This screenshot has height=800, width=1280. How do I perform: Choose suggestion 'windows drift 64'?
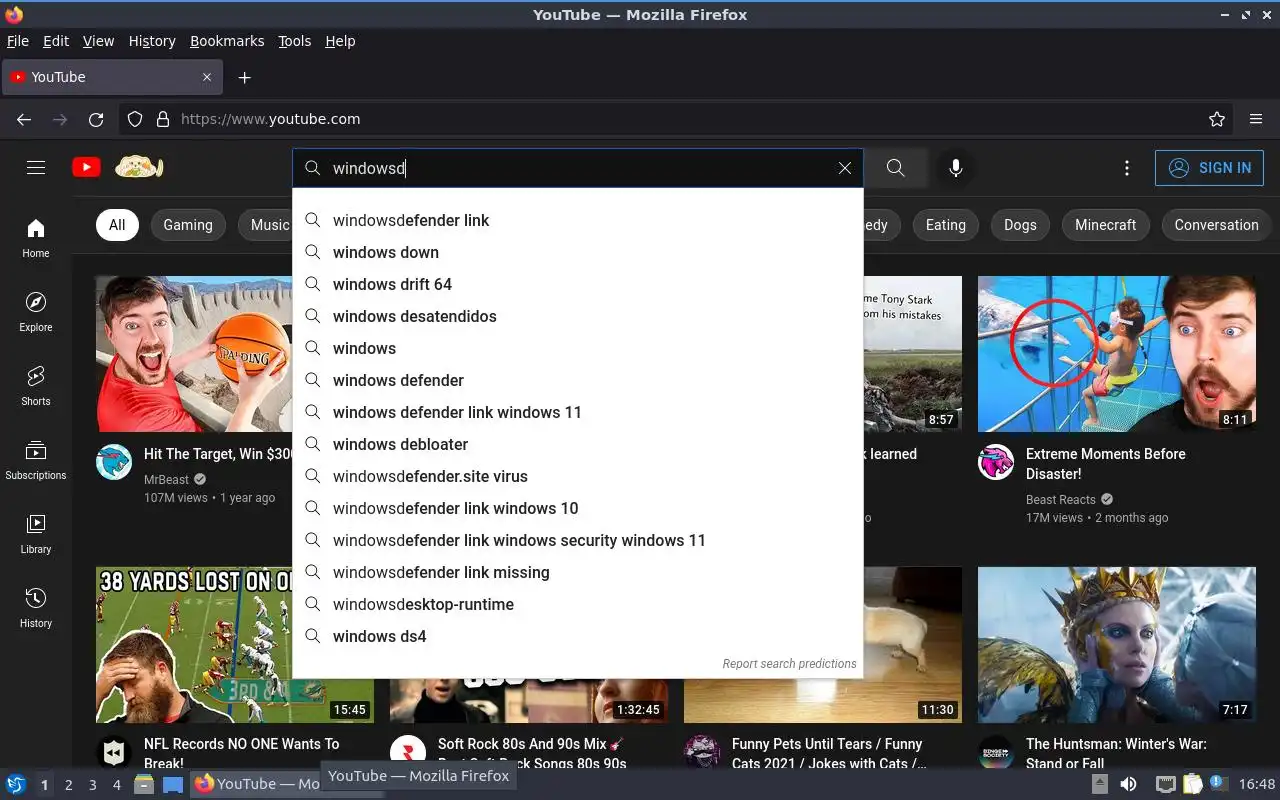pos(578,284)
